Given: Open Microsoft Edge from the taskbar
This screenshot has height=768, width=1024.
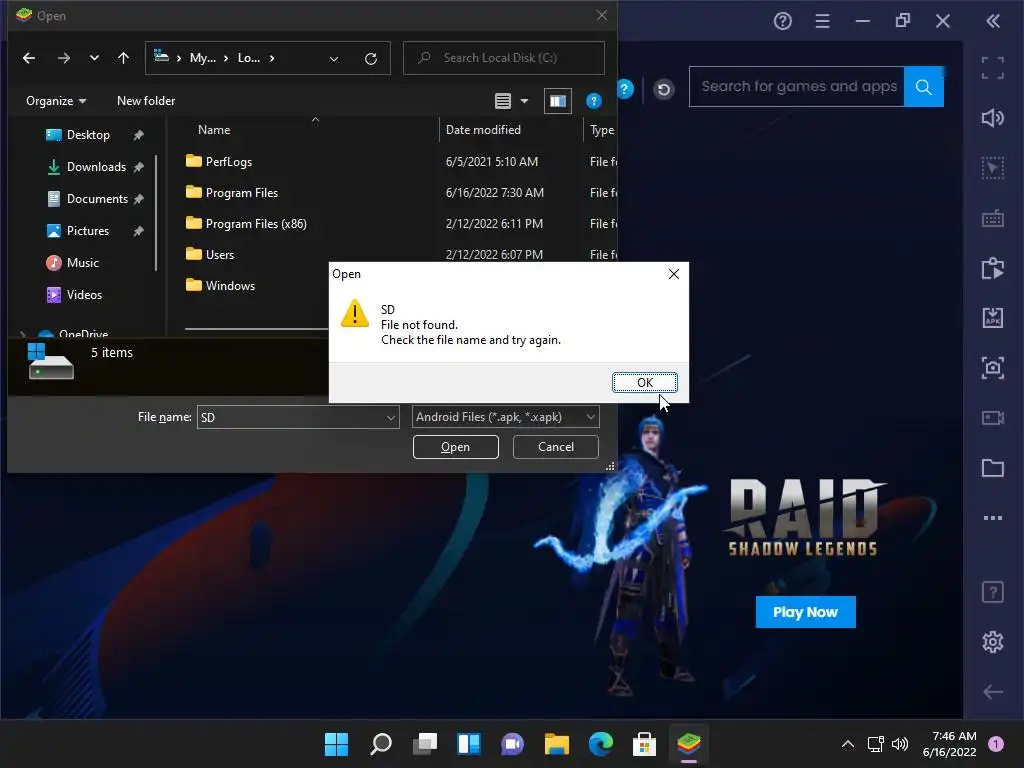Looking at the screenshot, I should click(601, 744).
